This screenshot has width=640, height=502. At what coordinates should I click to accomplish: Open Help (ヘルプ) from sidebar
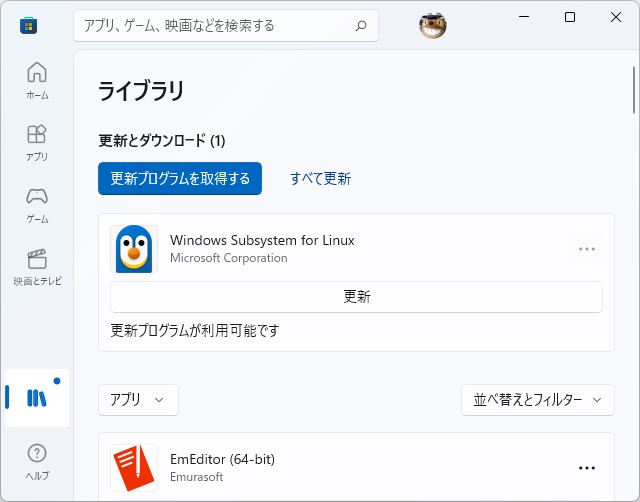tap(37, 462)
